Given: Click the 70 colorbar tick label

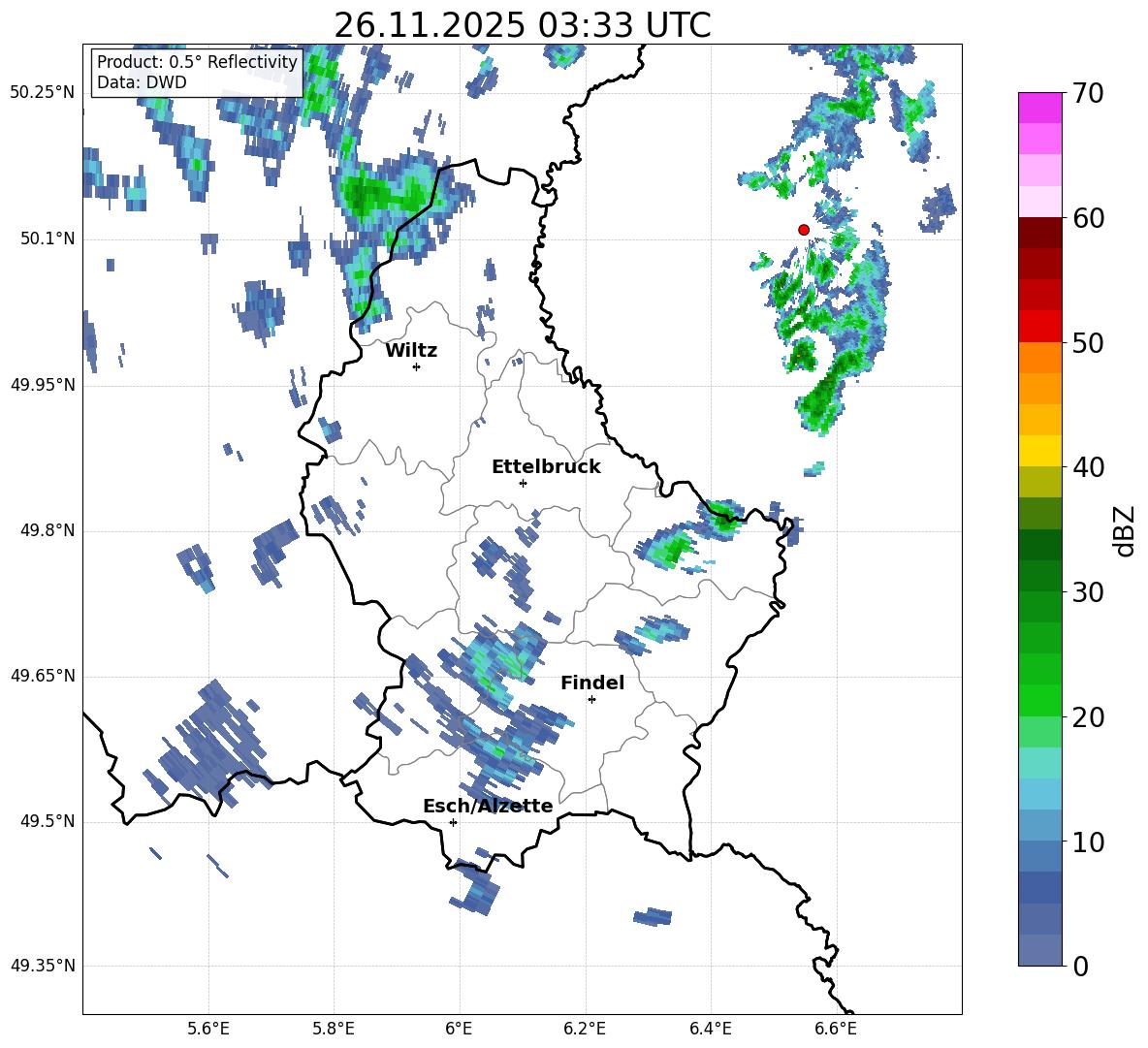Looking at the screenshot, I should (1088, 93).
